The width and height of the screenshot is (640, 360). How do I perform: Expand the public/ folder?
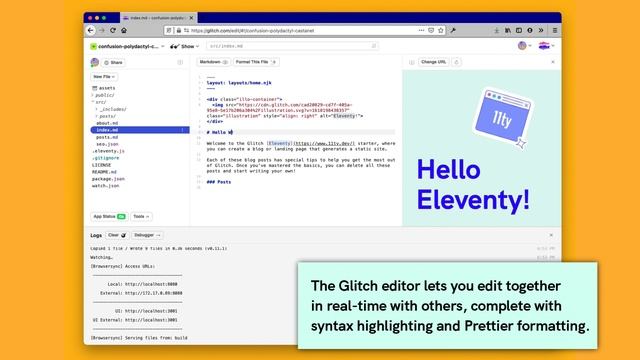click(x=103, y=95)
